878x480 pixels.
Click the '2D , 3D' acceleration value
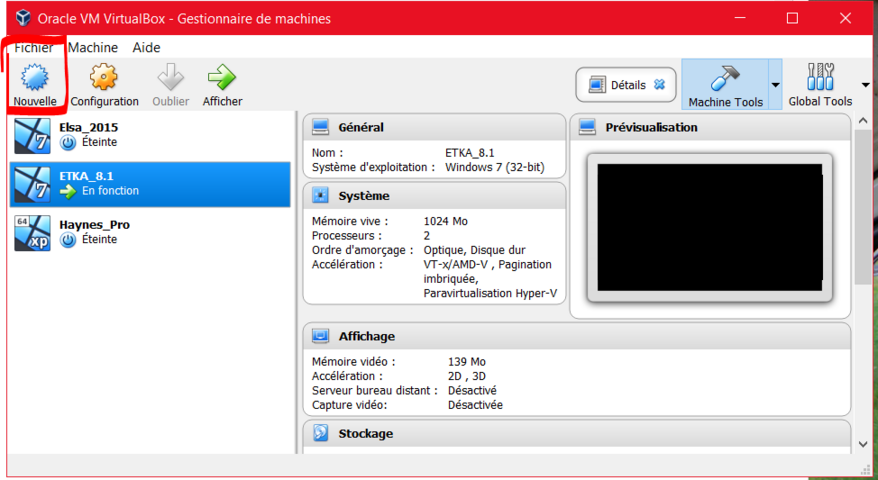point(466,376)
